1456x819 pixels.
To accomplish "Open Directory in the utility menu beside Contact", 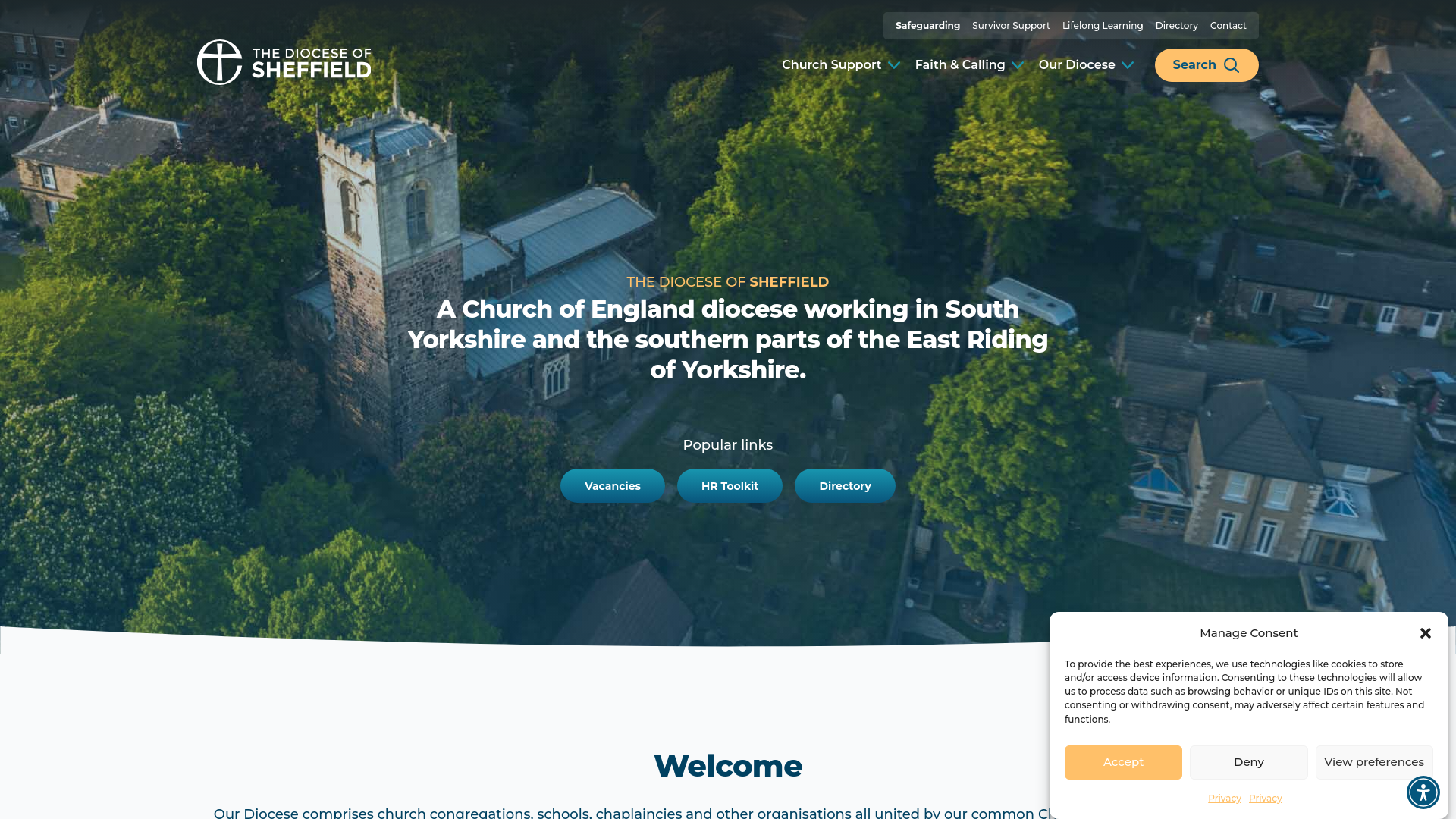I will pos(1176,26).
